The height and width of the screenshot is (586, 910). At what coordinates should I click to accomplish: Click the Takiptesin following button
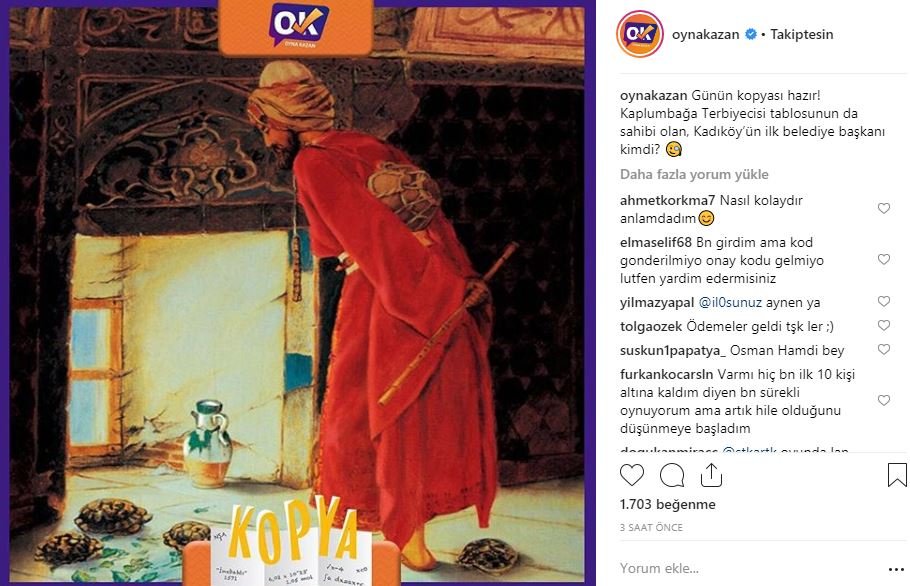click(801, 34)
